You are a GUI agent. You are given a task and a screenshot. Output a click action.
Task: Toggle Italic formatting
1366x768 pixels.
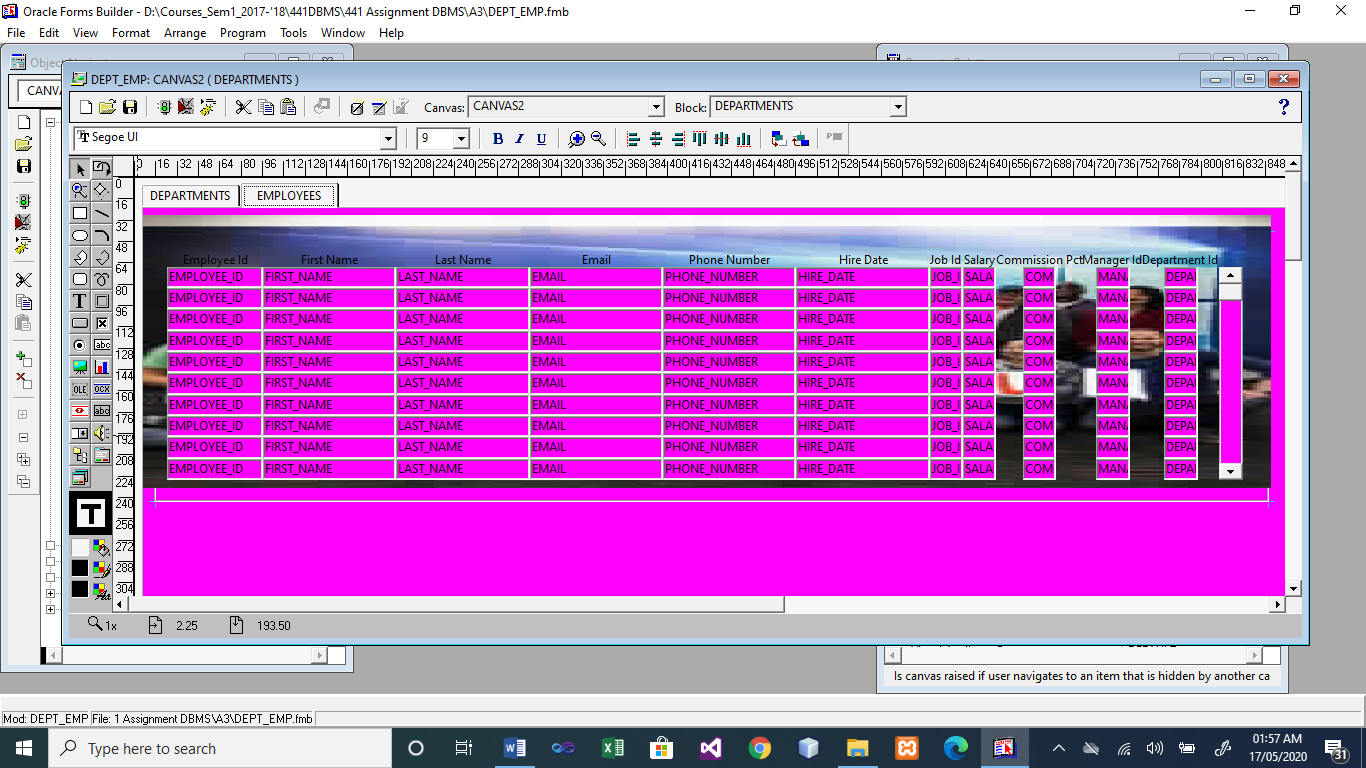[x=519, y=139]
